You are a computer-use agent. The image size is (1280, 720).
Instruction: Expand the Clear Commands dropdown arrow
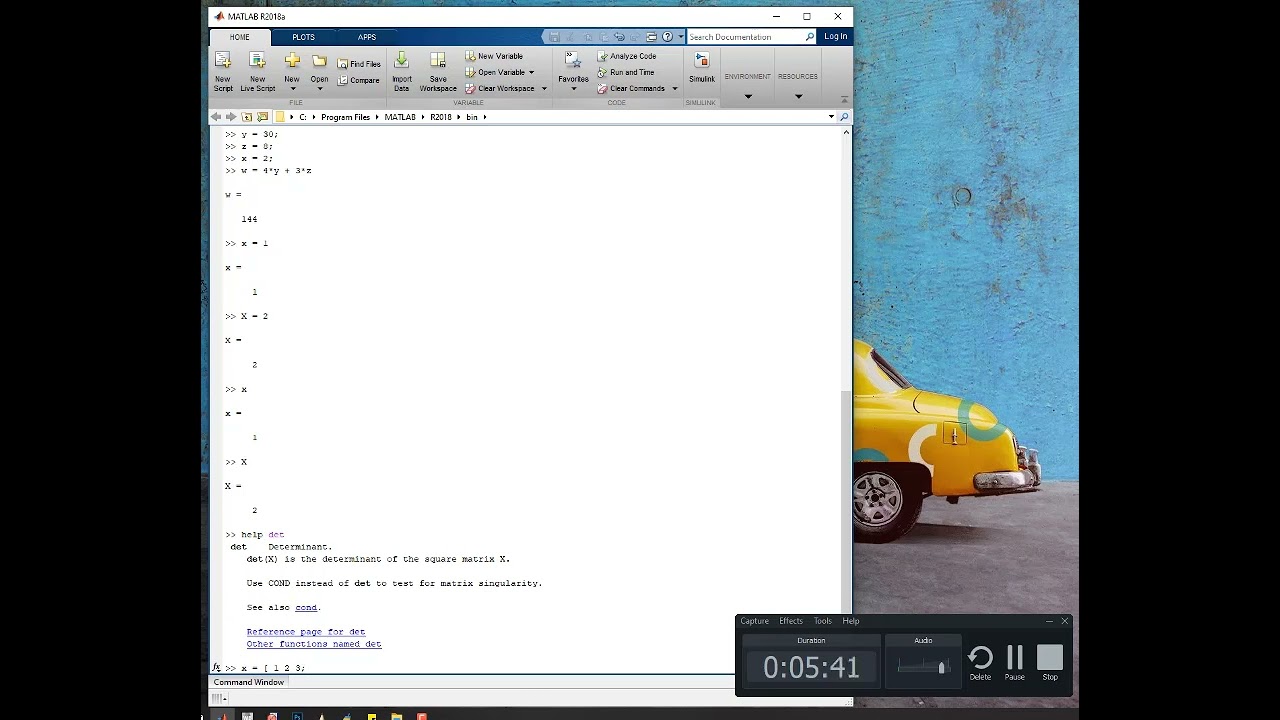[x=674, y=88]
